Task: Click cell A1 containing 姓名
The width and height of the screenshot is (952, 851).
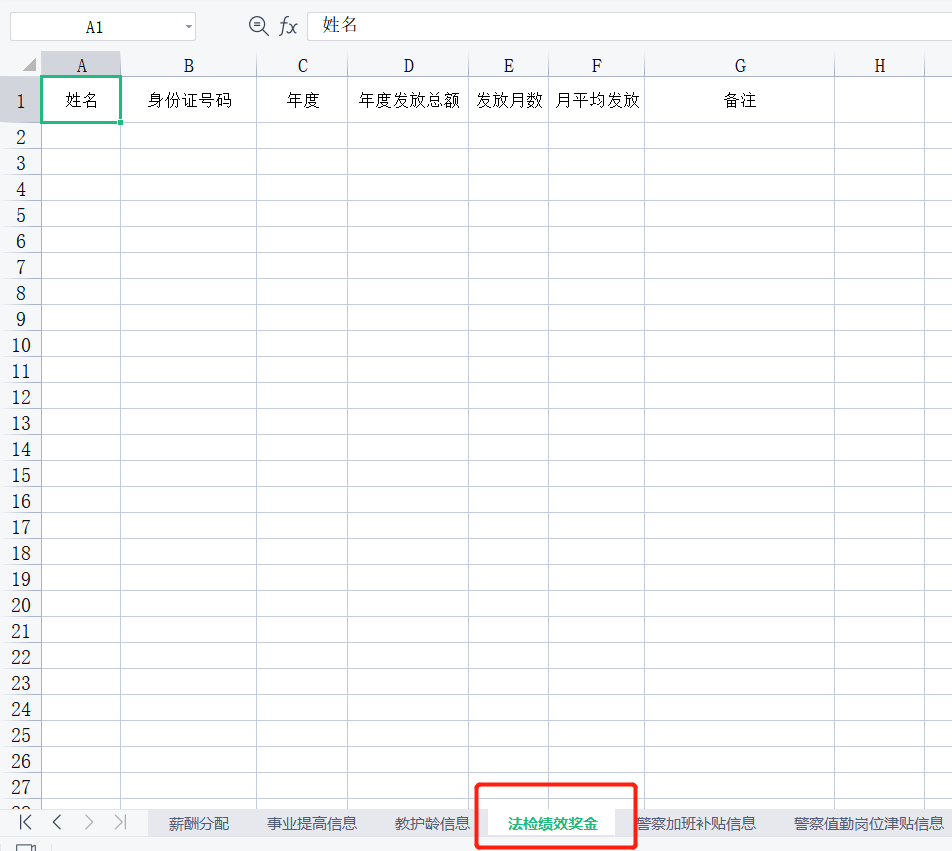Action: click(81, 100)
